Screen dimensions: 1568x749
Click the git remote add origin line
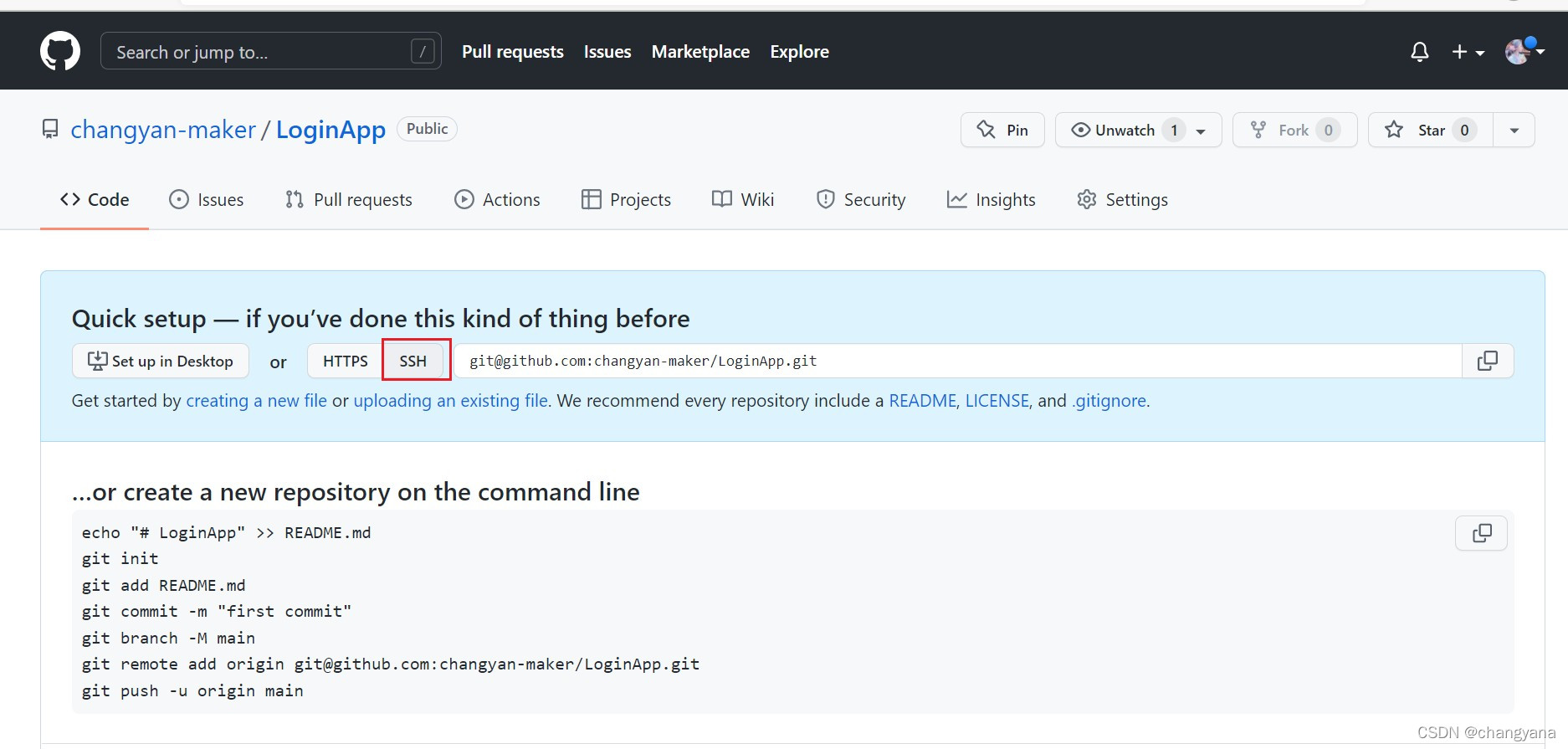tap(391, 664)
